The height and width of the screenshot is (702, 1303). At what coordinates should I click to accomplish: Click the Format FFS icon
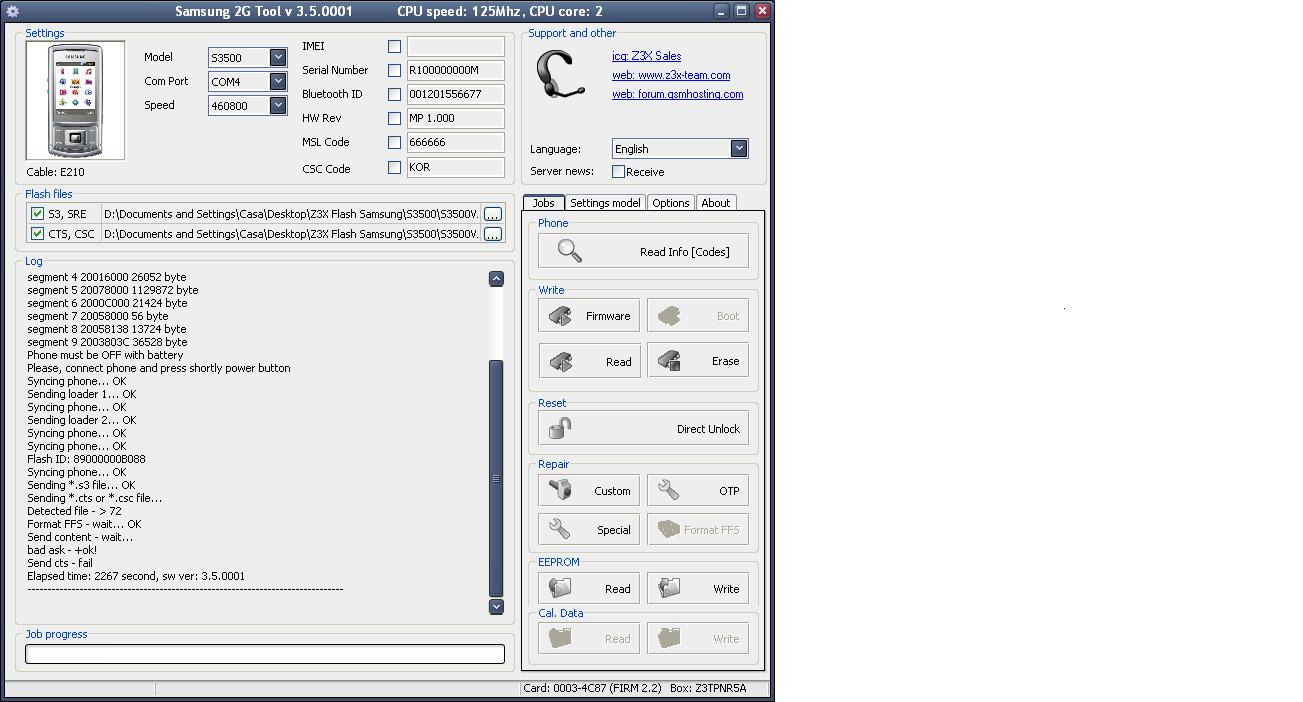[670, 529]
